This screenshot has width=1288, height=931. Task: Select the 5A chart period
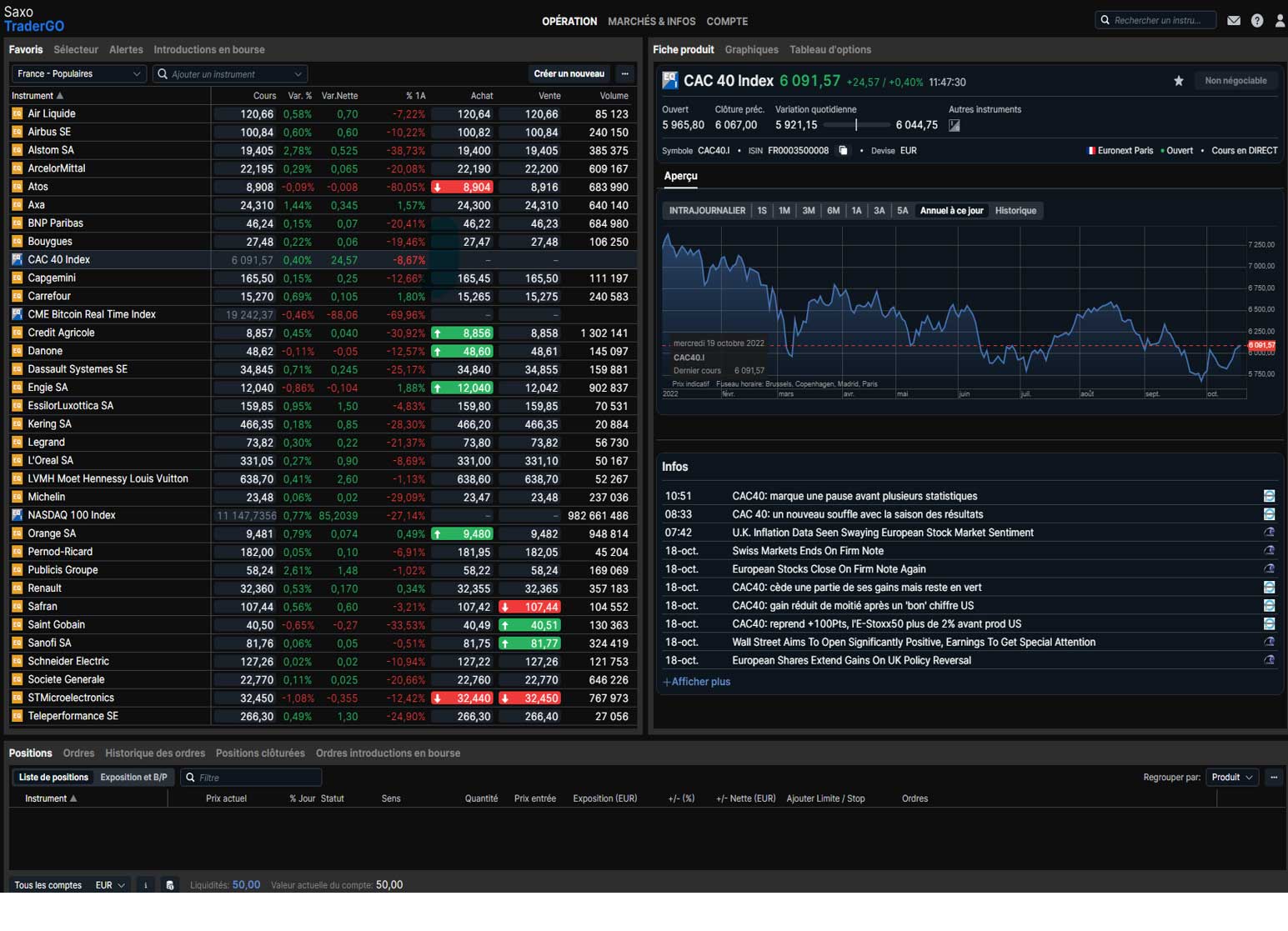(x=903, y=211)
